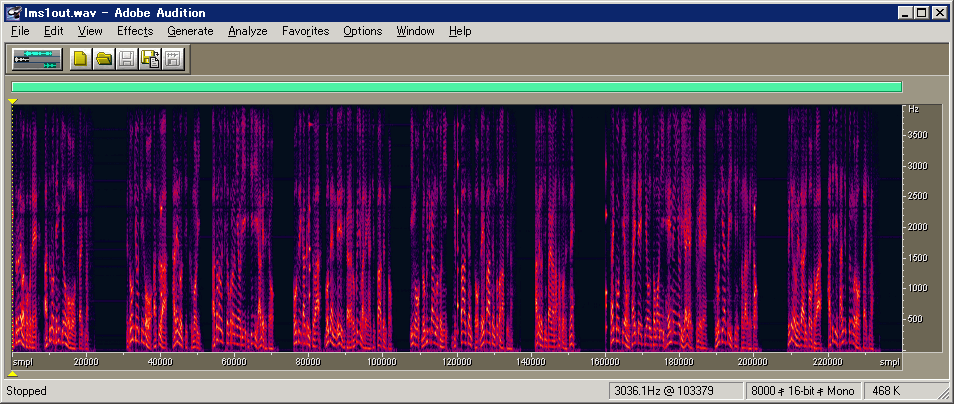
Task: Click the 220000 sample ruler mark
Action: (x=827, y=362)
